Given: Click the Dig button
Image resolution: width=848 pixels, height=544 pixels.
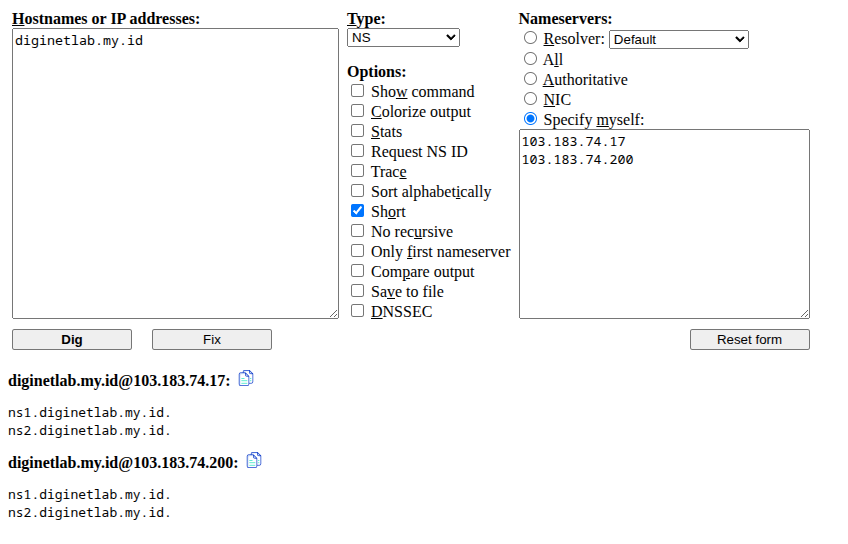Looking at the screenshot, I should [72, 340].
